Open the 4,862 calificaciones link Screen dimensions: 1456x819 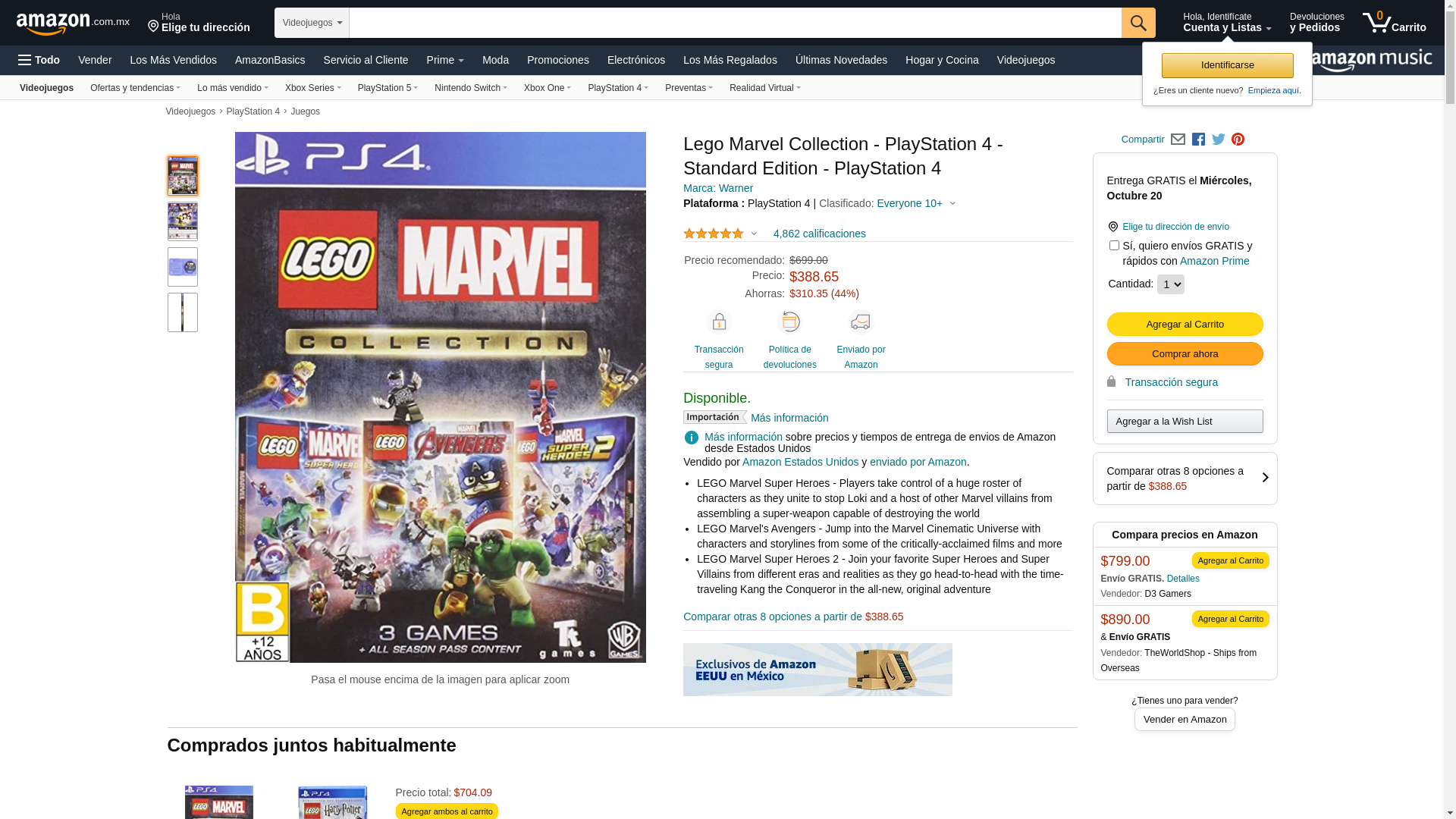(819, 234)
